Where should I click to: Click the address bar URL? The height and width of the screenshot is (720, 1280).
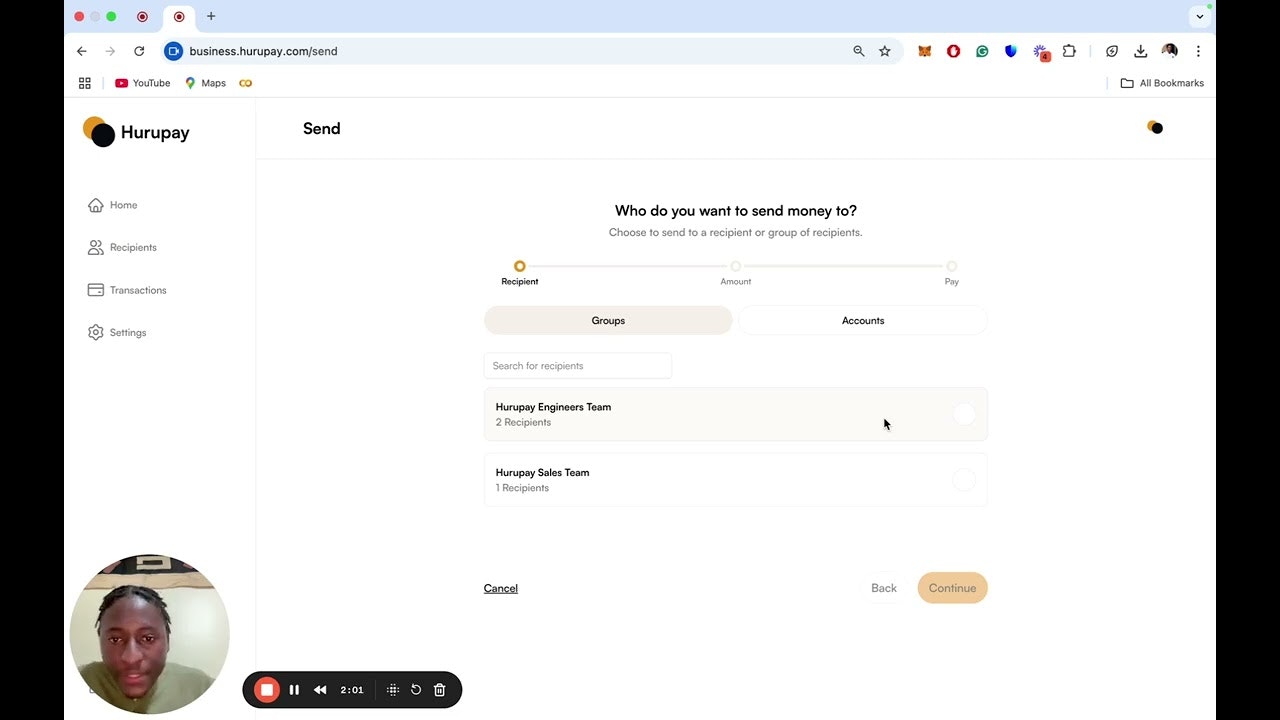pos(263,51)
